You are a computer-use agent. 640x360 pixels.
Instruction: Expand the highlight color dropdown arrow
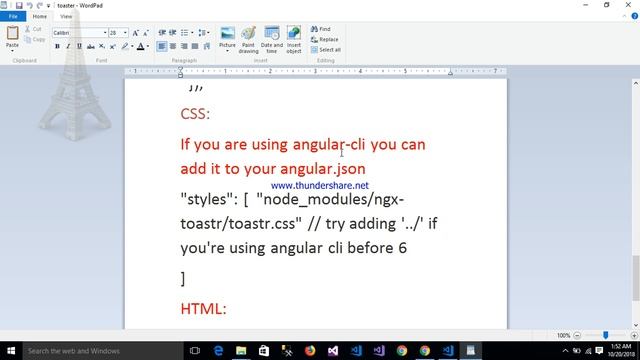[132, 47]
